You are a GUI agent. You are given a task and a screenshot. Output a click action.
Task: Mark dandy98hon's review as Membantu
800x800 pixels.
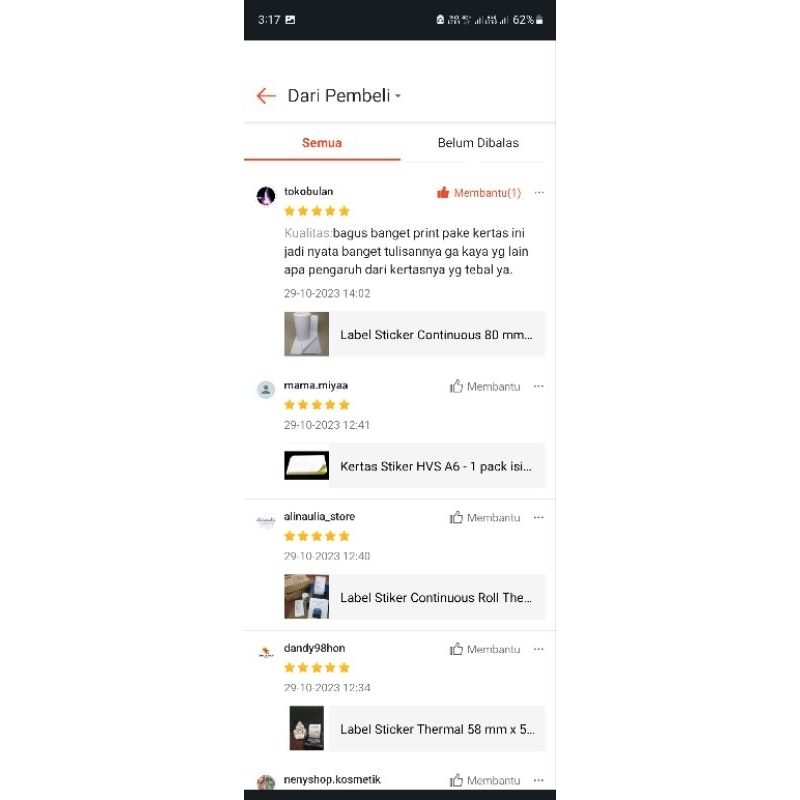coord(485,649)
